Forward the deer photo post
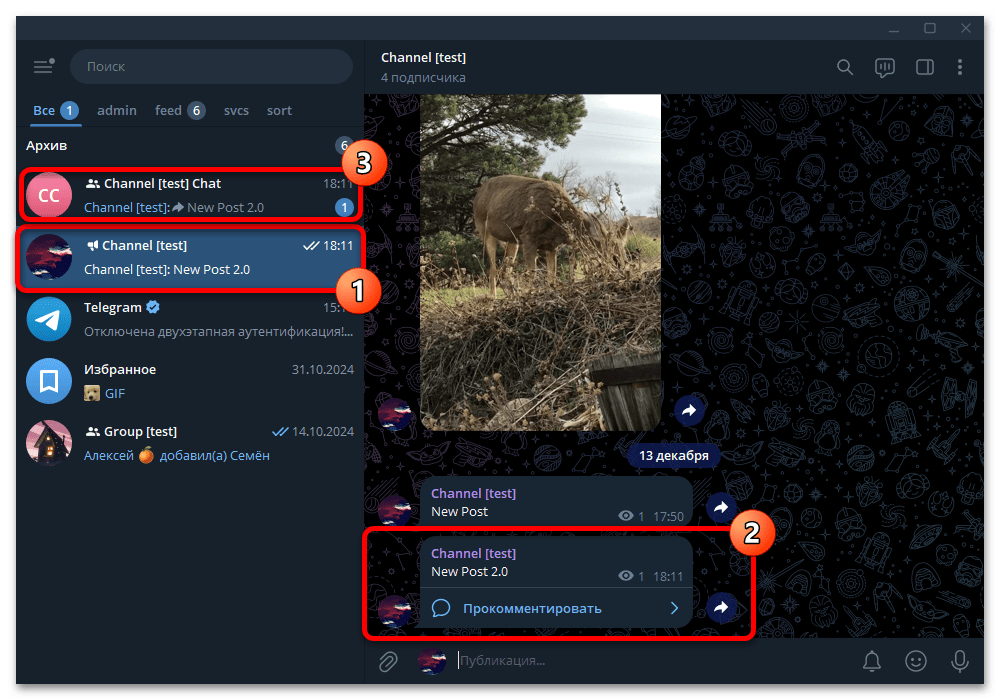The width and height of the screenshot is (1000, 700). tap(689, 411)
